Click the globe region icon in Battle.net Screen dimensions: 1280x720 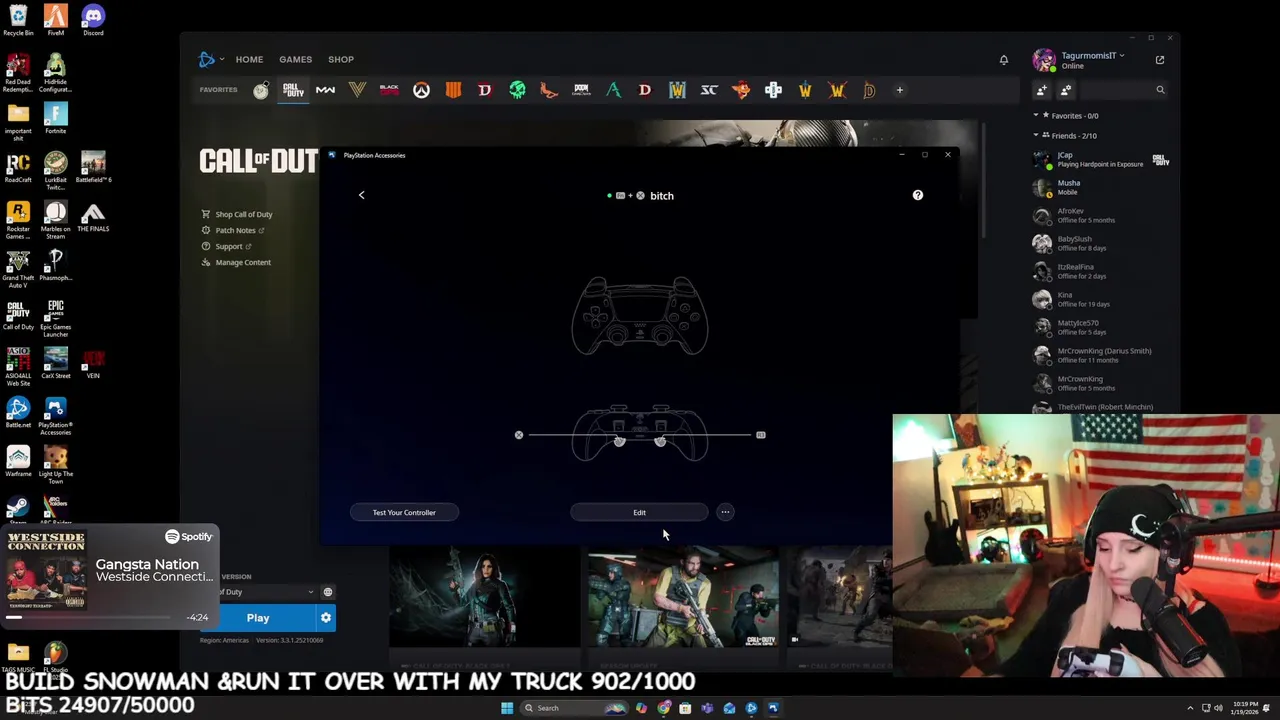coord(327,592)
